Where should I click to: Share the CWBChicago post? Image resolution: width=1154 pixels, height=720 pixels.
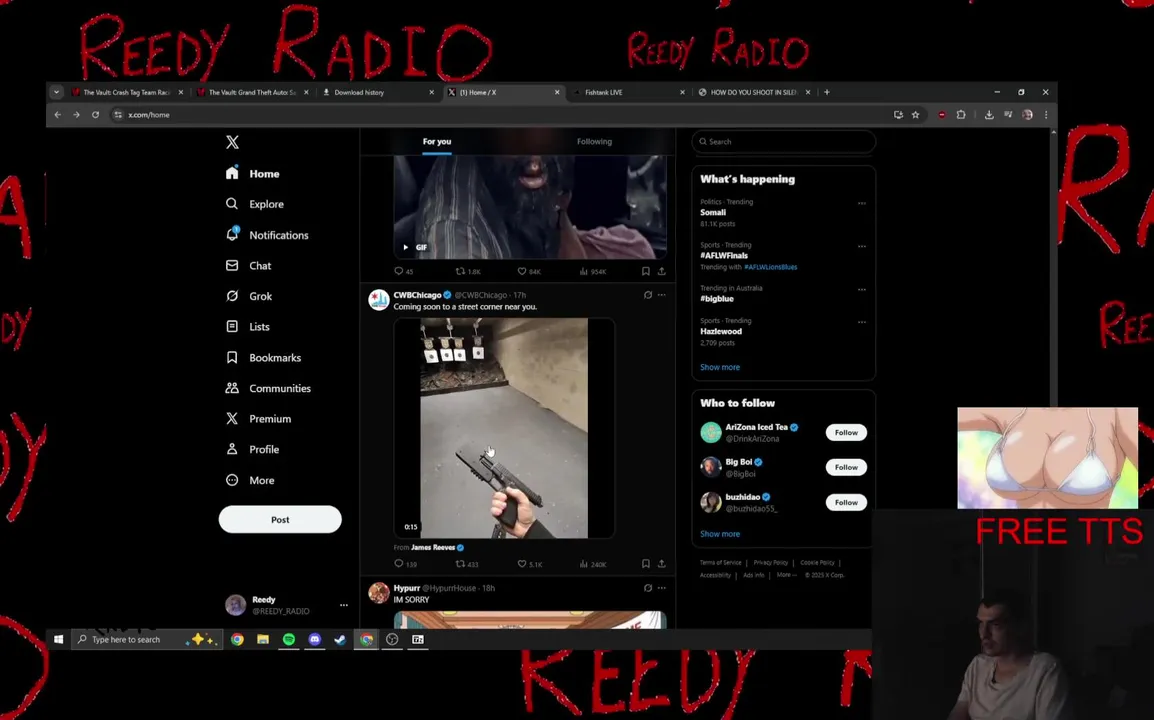(x=662, y=564)
